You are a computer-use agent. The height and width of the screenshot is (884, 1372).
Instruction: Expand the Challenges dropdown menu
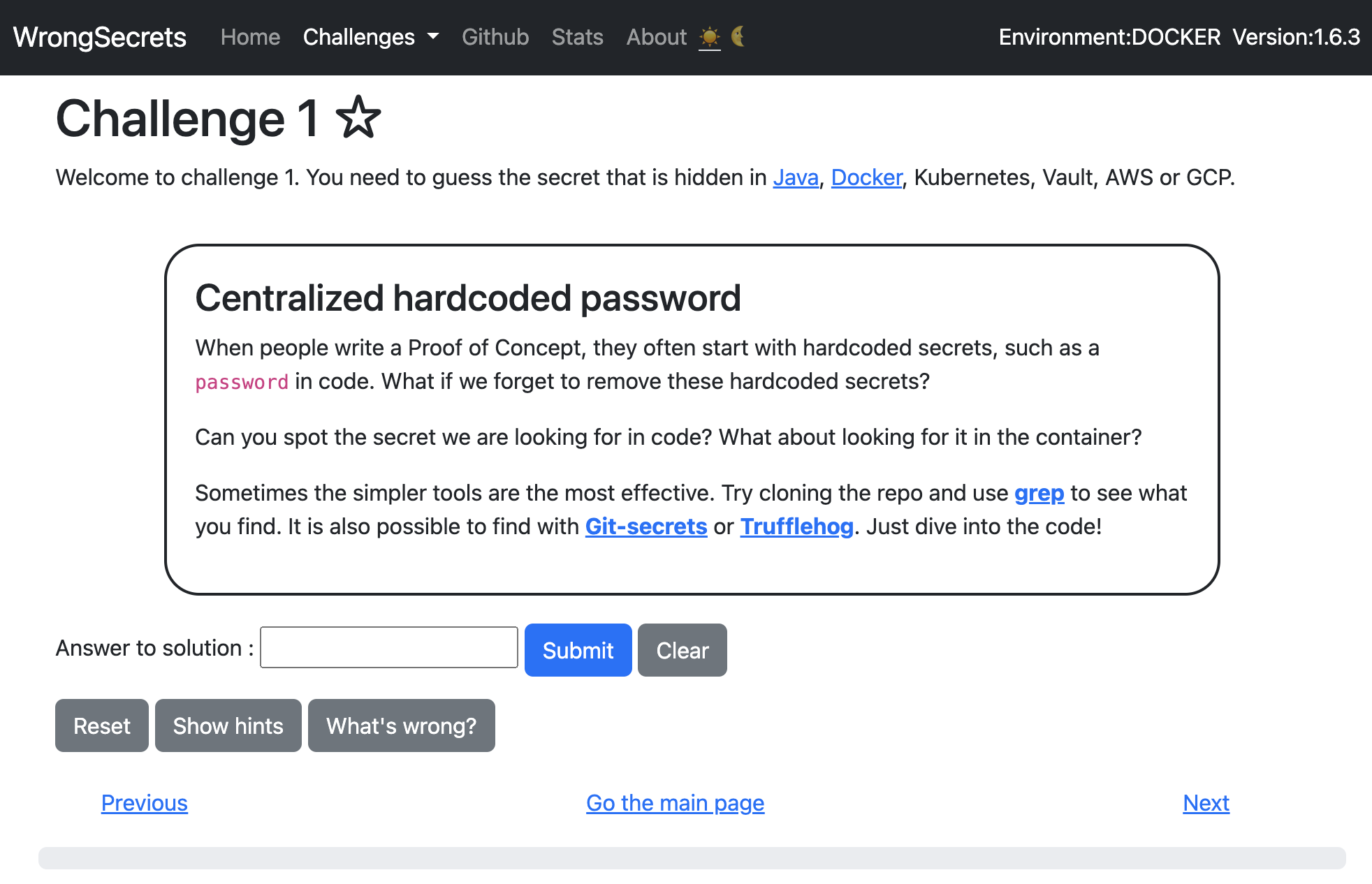coord(370,37)
